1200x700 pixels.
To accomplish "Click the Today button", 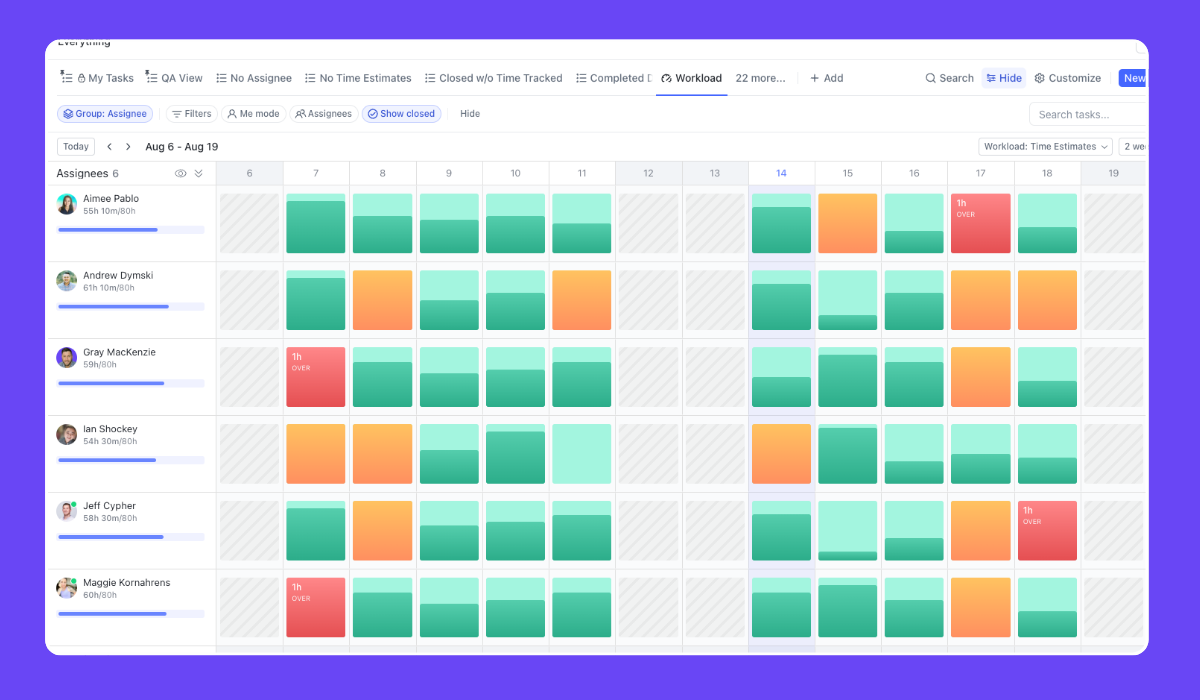I will (75, 146).
